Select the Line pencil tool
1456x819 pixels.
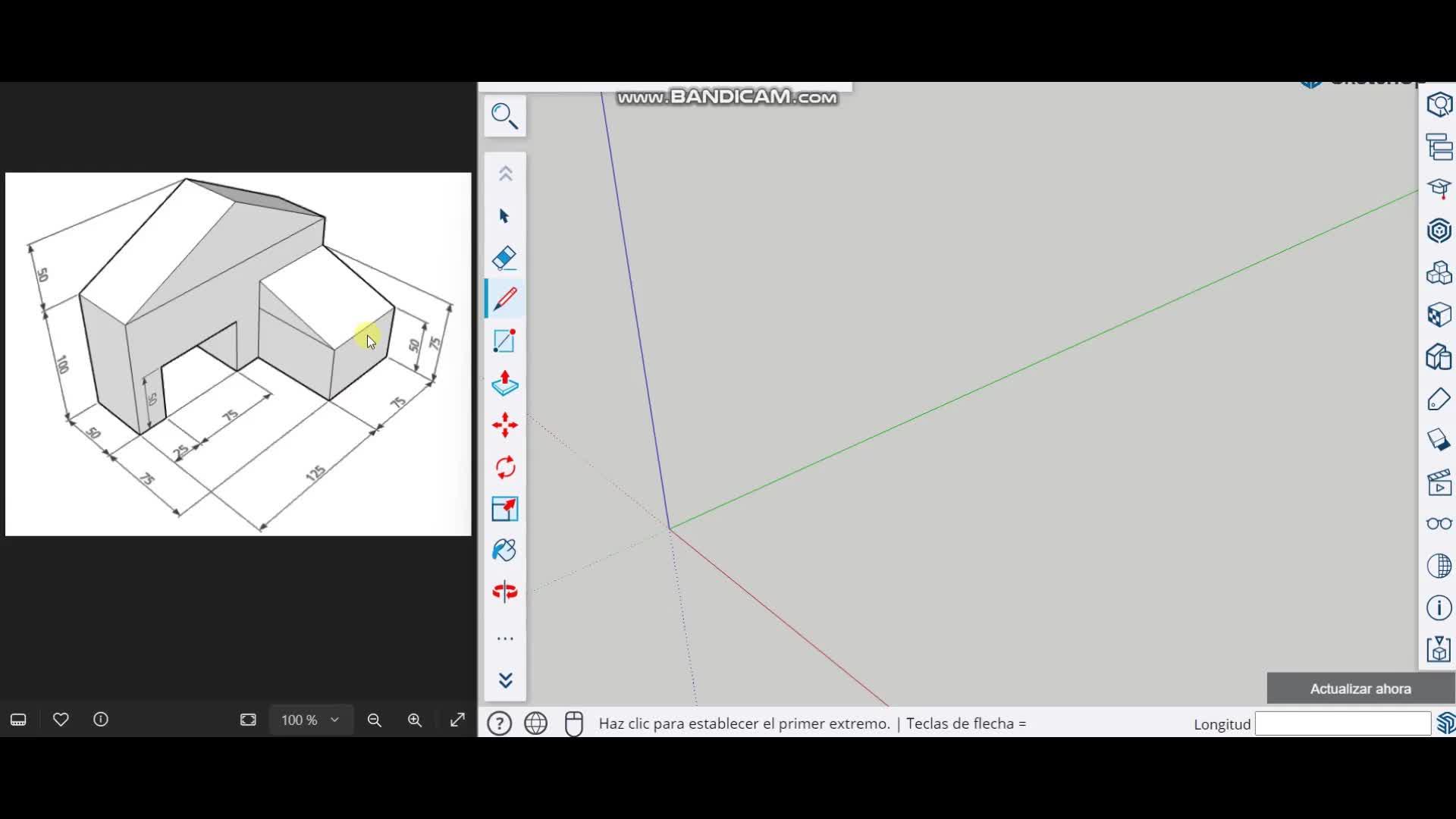pos(504,300)
